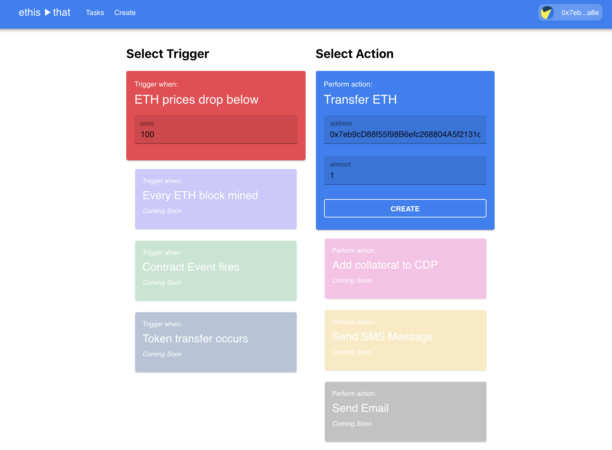Screen dimensions: 612x450
Task: Focus the price input field
Action: 216,134
